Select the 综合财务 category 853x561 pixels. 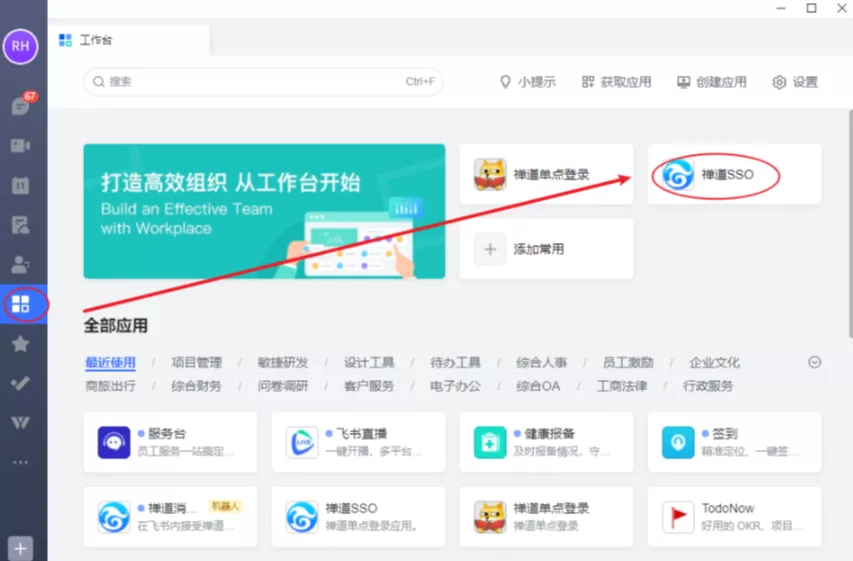tap(196, 386)
